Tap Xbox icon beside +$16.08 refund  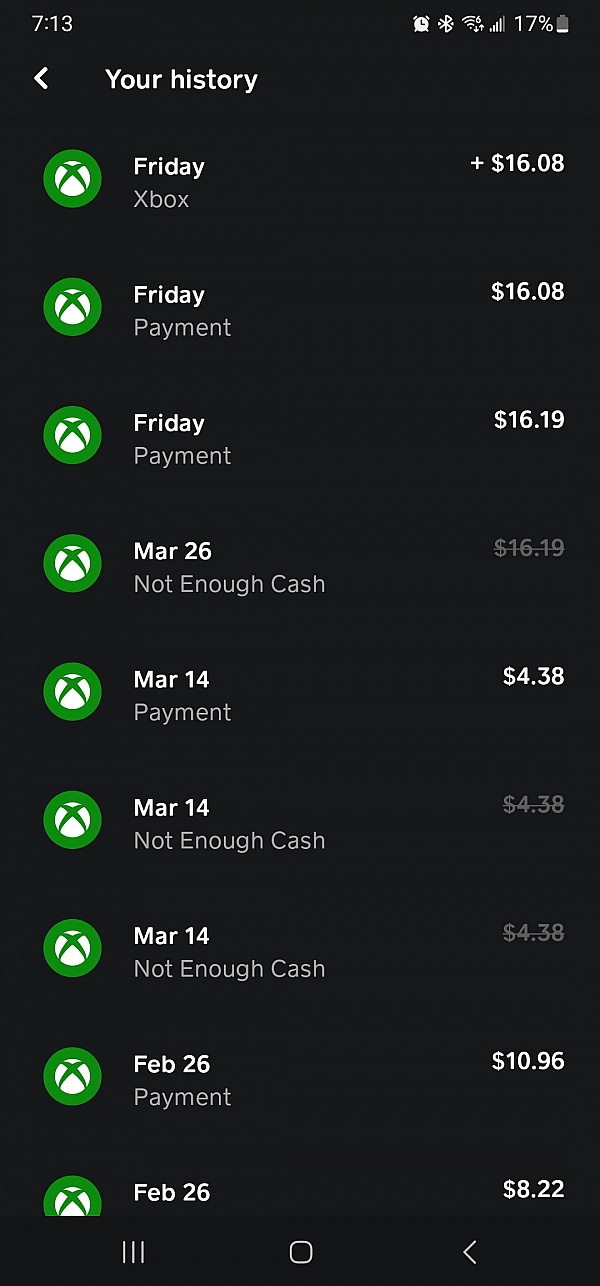click(x=72, y=179)
